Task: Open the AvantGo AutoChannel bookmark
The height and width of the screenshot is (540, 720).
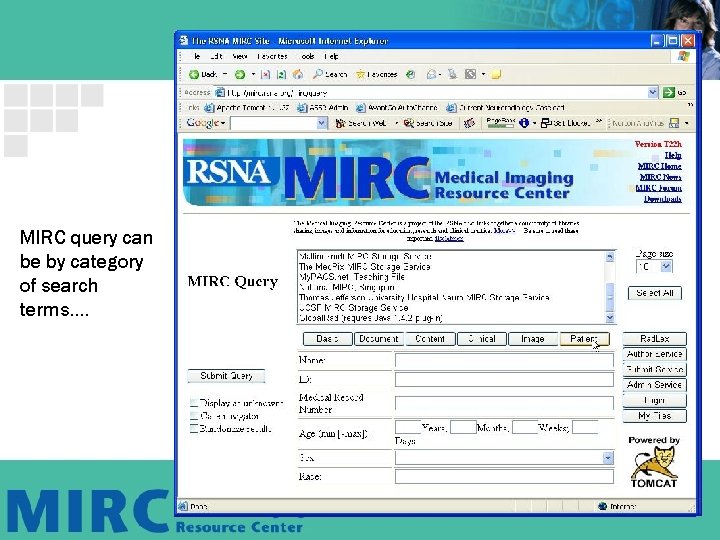Action: 397,108
